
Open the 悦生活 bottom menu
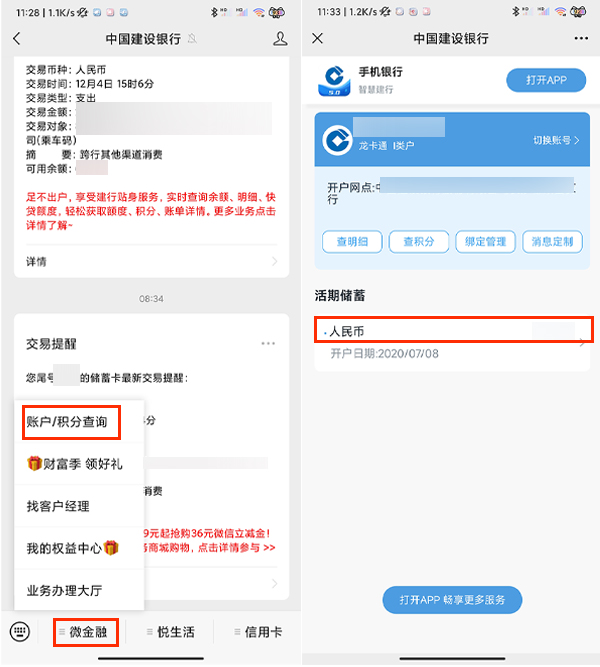pos(171,632)
